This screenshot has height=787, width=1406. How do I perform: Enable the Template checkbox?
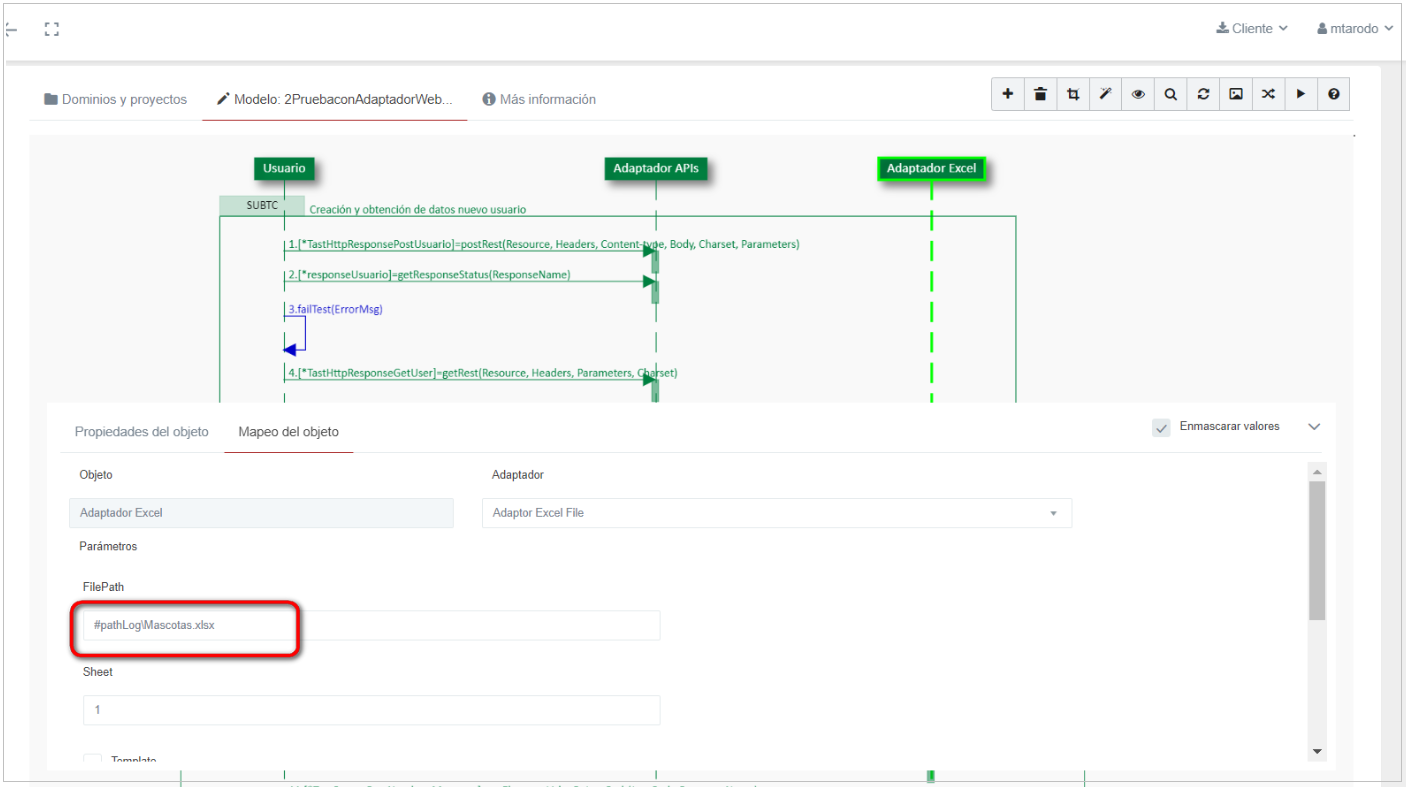pos(92,760)
